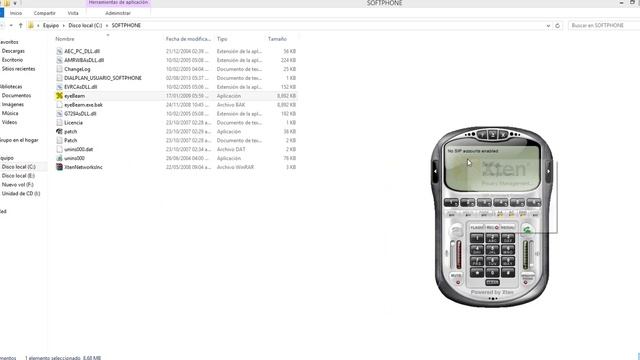The width and height of the screenshot is (640, 360).
Task: Open softphone left drawer arrow
Action: 436,171
